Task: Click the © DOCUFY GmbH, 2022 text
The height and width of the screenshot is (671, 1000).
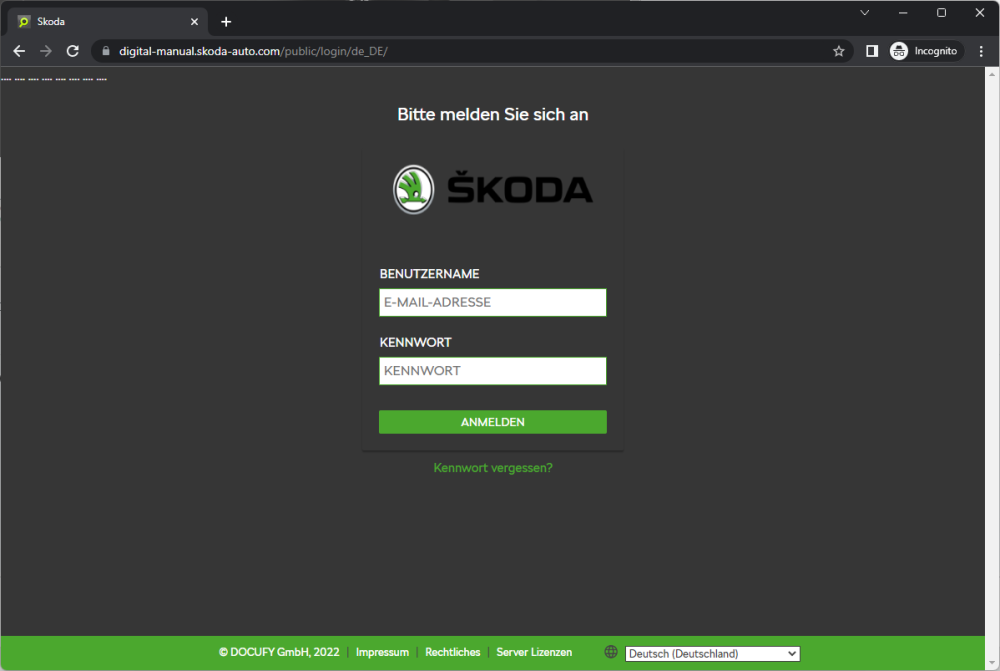Action: pos(279,652)
